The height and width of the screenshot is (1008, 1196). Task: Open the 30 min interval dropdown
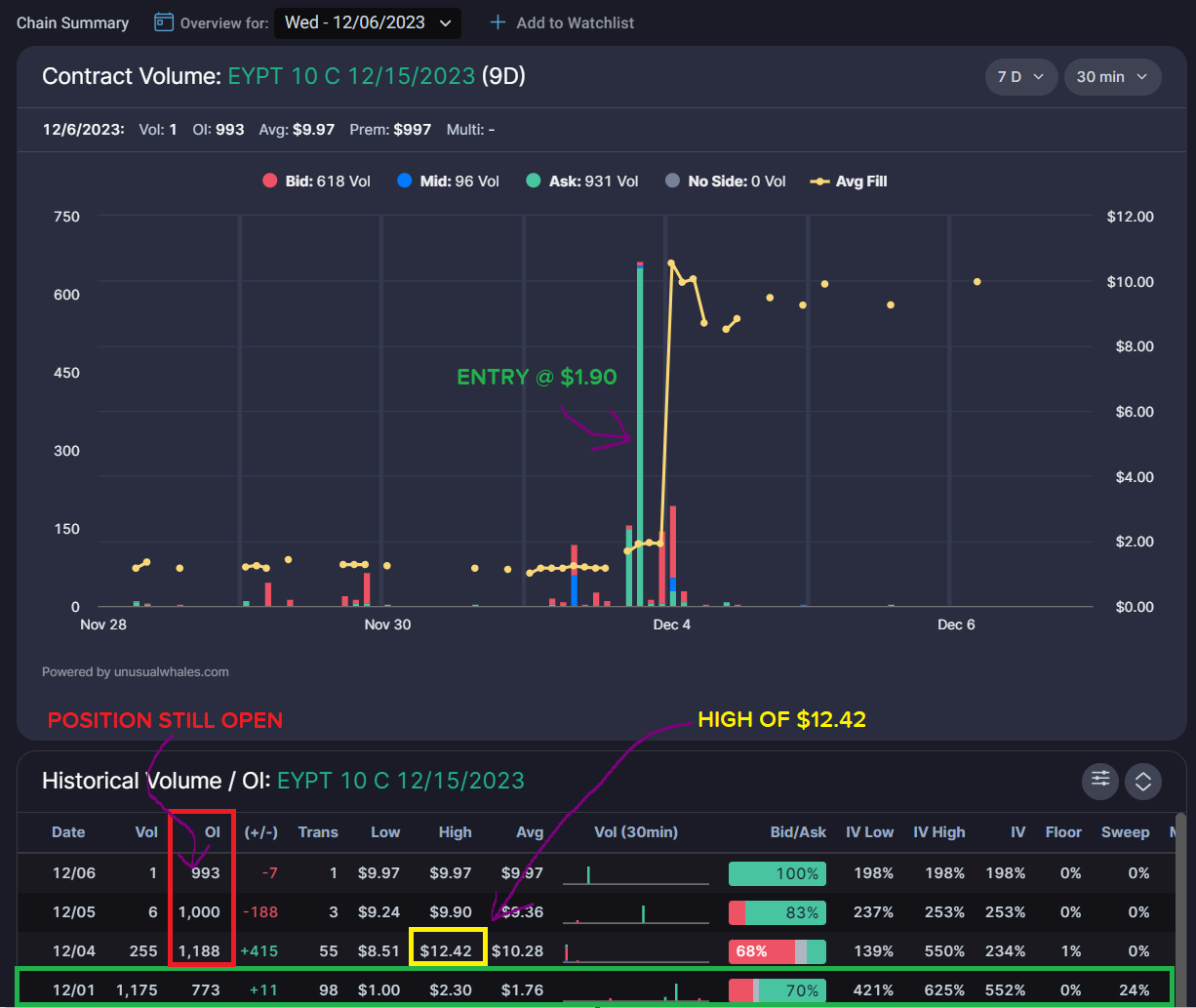(x=1112, y=76)
